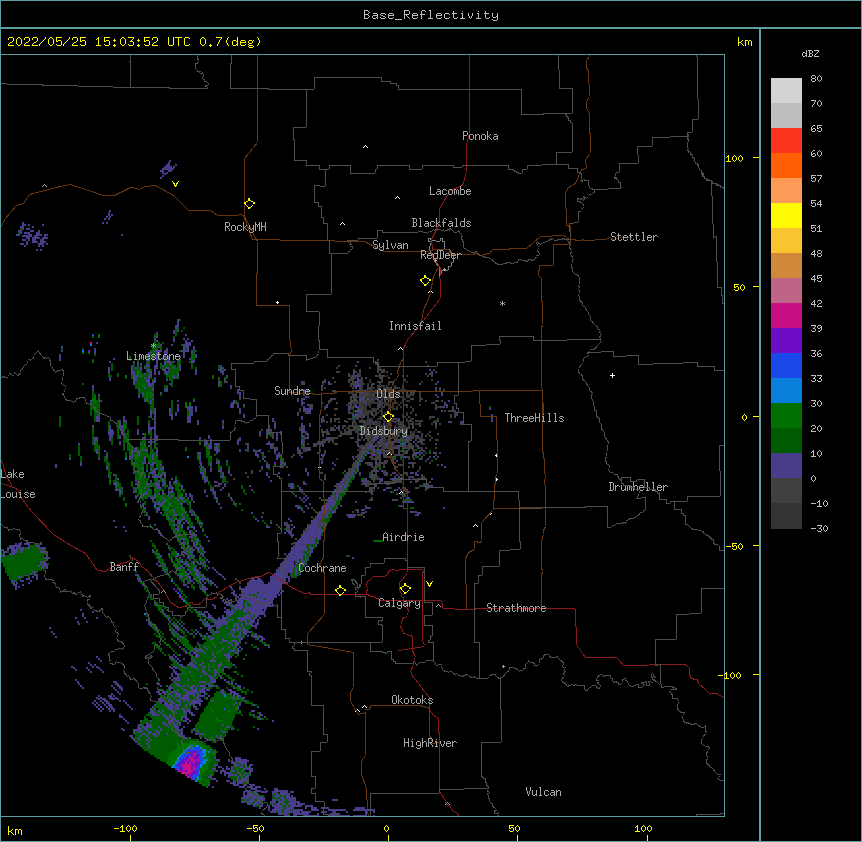Select the yellow diamond marker above the Calgary label

coord(405,589)
